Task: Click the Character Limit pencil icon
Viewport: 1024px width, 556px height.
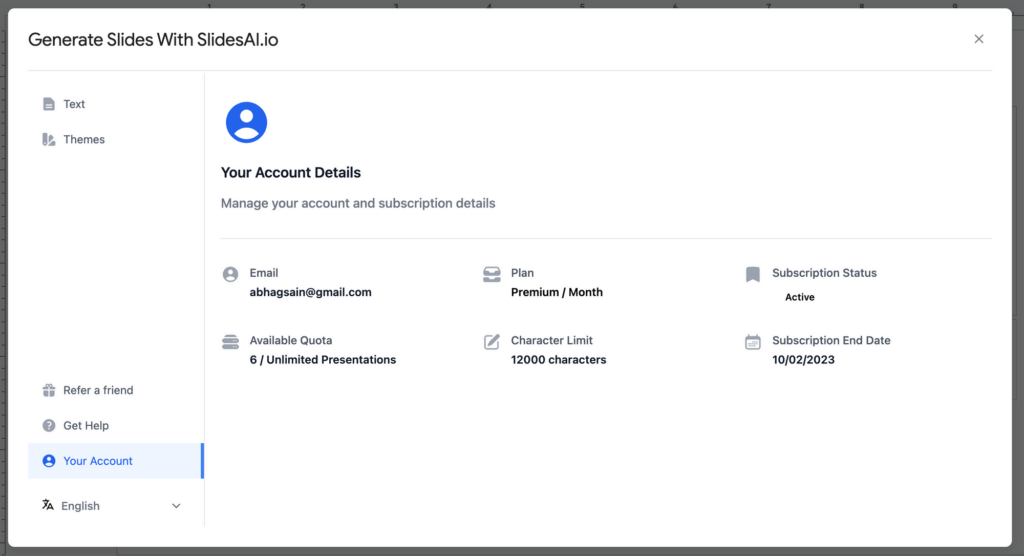Action: point(492,342)
